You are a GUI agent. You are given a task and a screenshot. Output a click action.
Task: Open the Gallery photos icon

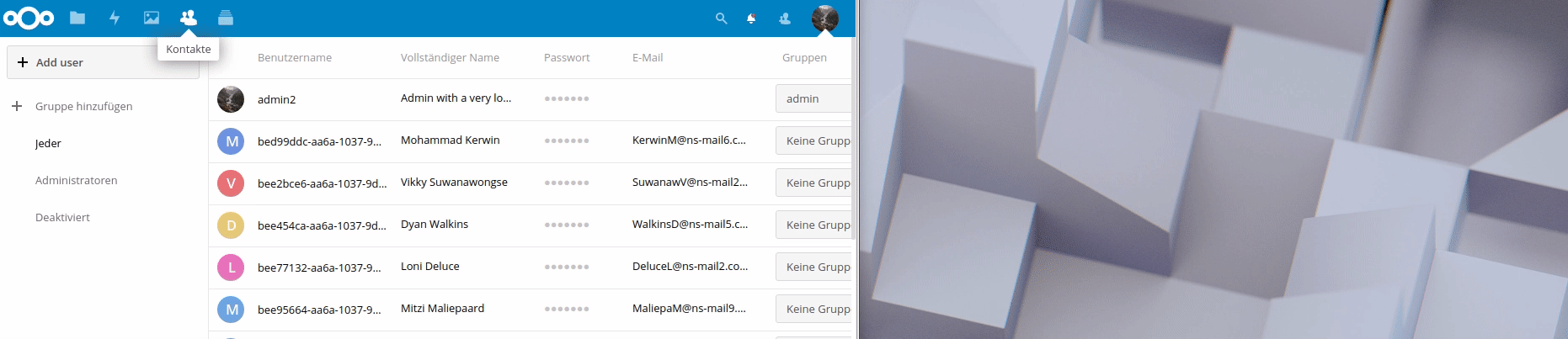[x=152, y=18]
